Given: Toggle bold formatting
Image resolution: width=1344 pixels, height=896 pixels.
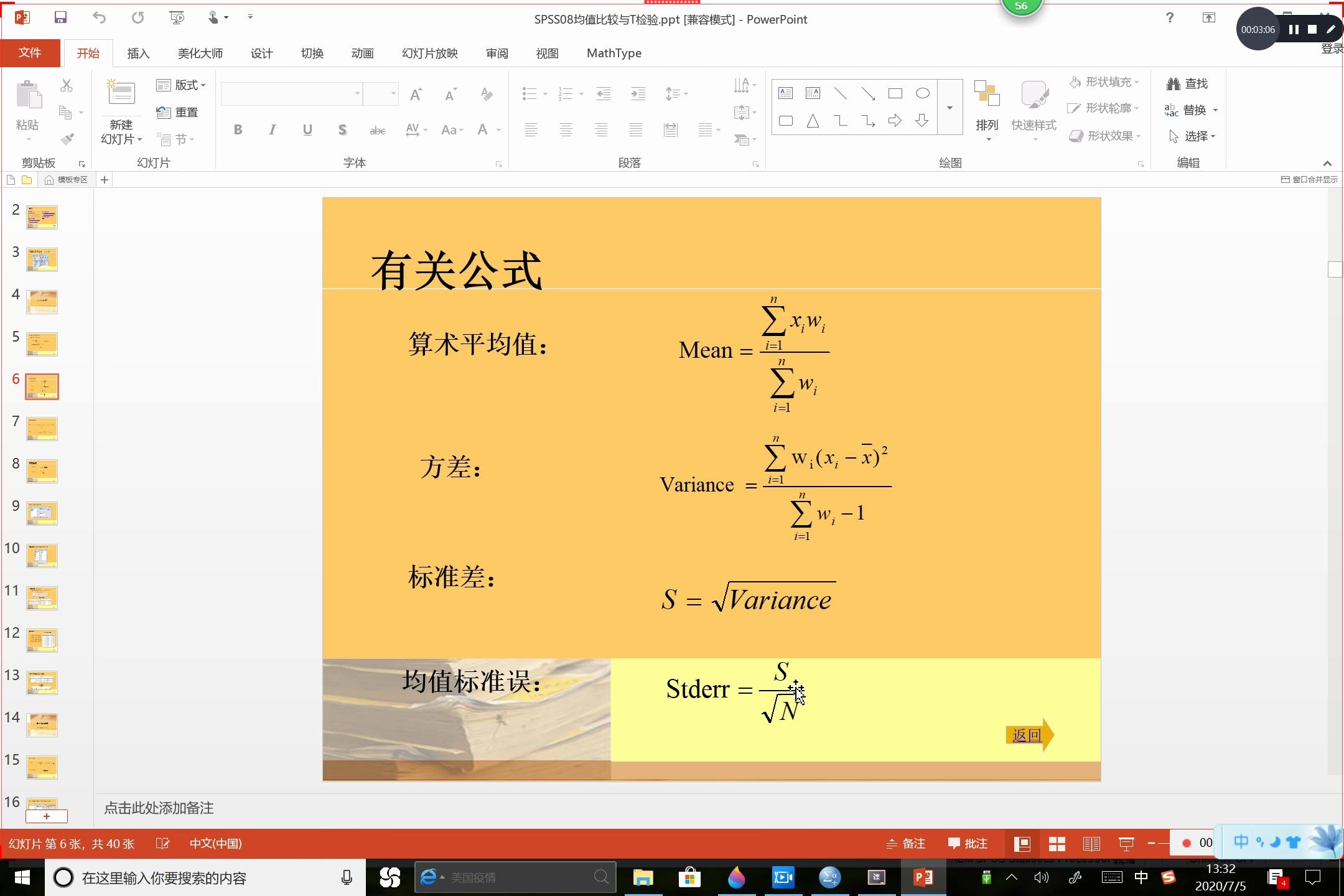Looking at the screenshot, I should (x=237, y=129).
